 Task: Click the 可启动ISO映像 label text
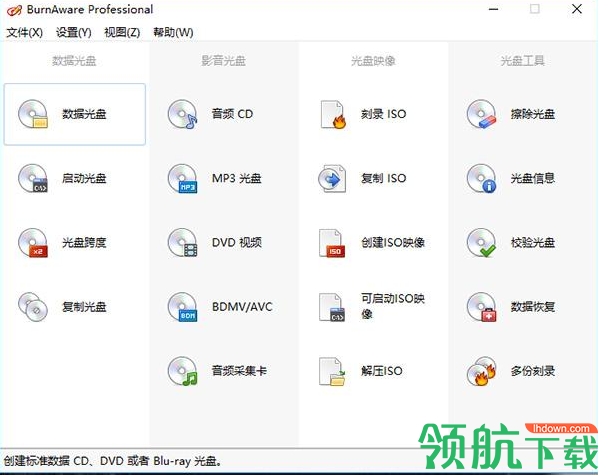[x=393, y=306]
